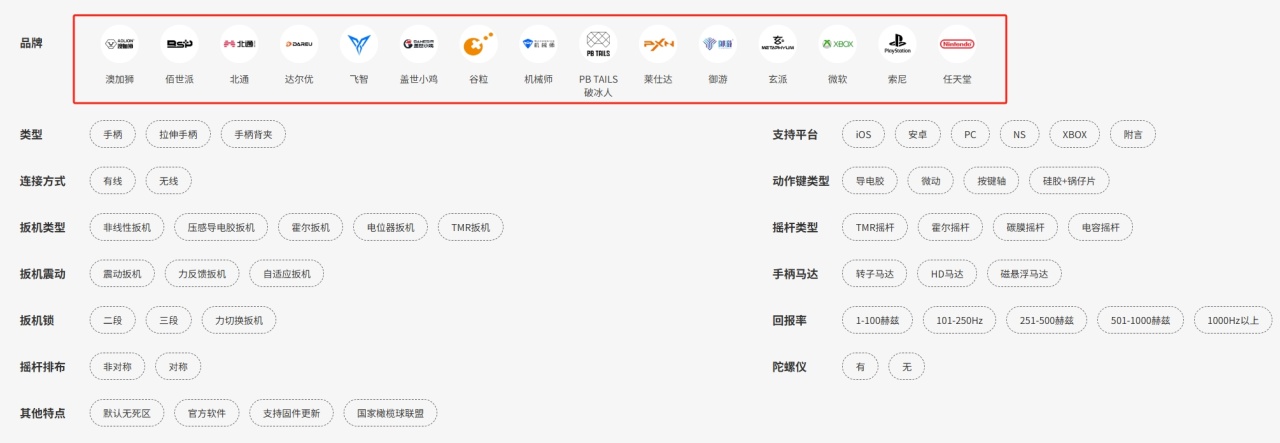Choose 按键轴 action button type
This screenshot has height=443, width=1280.
pos(991,181)
